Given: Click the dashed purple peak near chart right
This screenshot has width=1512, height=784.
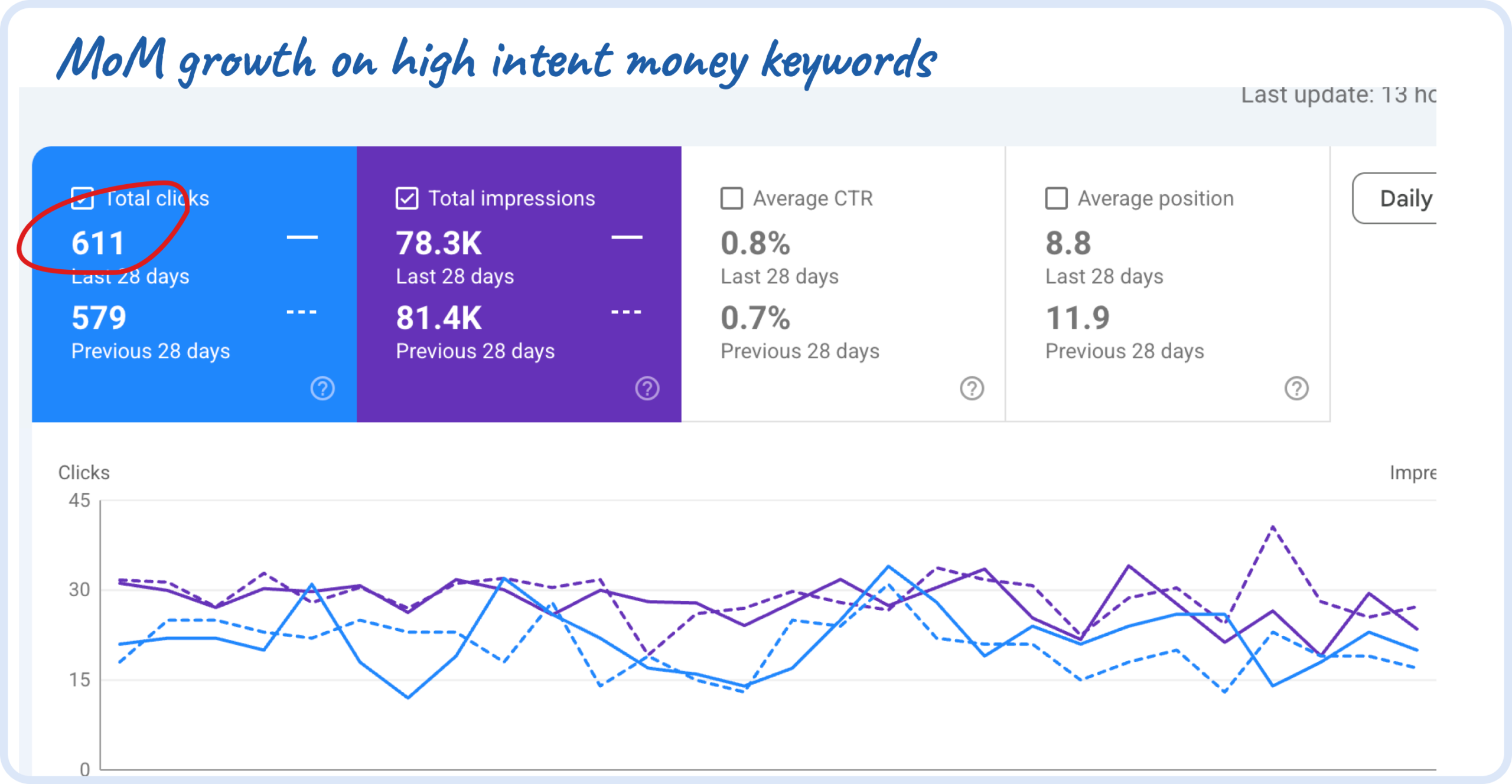Looking at the screenshot, I should (1273, 527).
